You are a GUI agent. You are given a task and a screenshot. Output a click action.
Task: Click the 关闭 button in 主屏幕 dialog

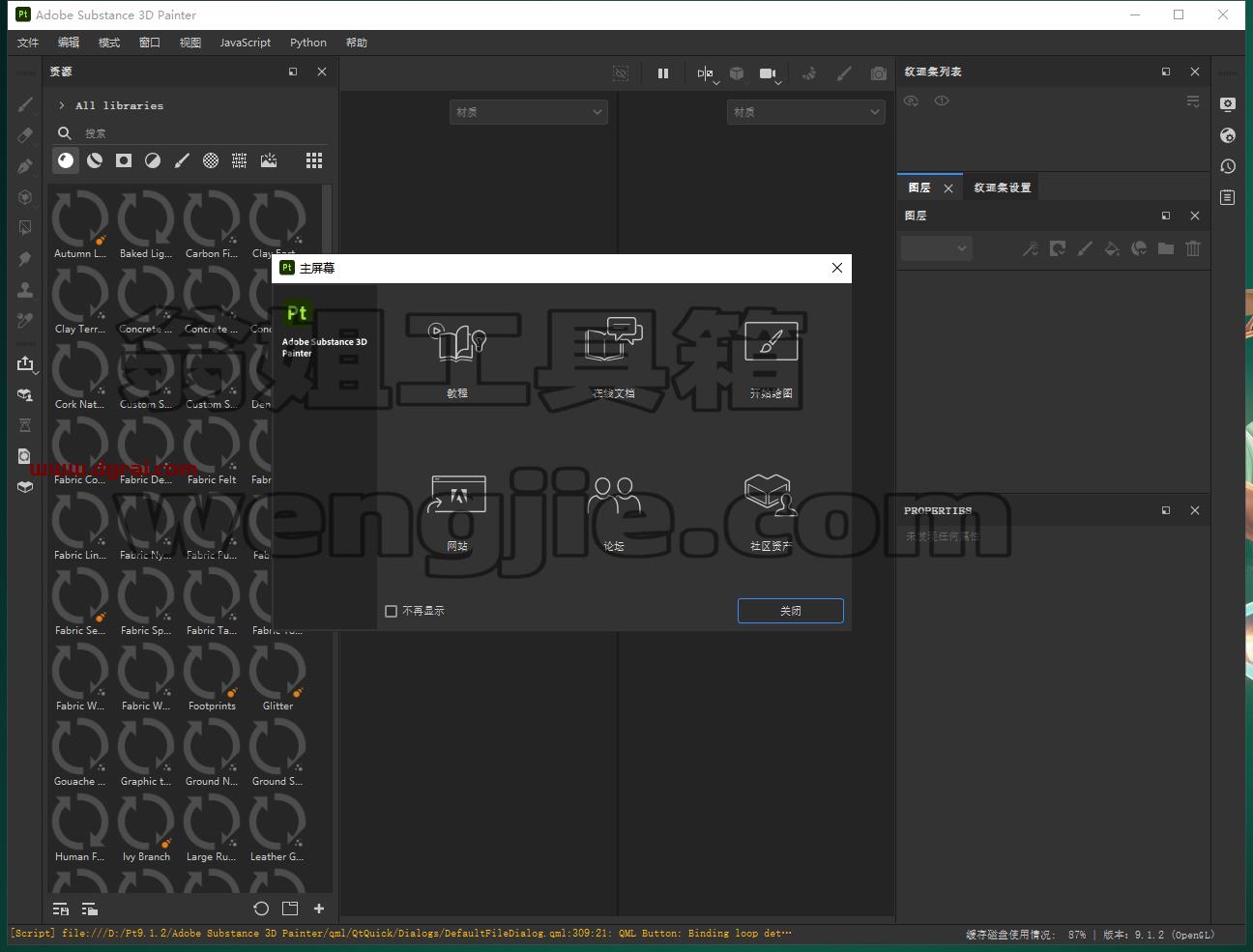click(x=791, y=611)
